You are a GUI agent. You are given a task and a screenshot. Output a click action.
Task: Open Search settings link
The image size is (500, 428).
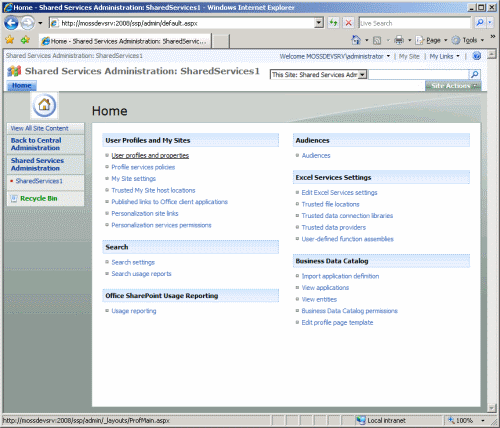click(x=133, y=262)
